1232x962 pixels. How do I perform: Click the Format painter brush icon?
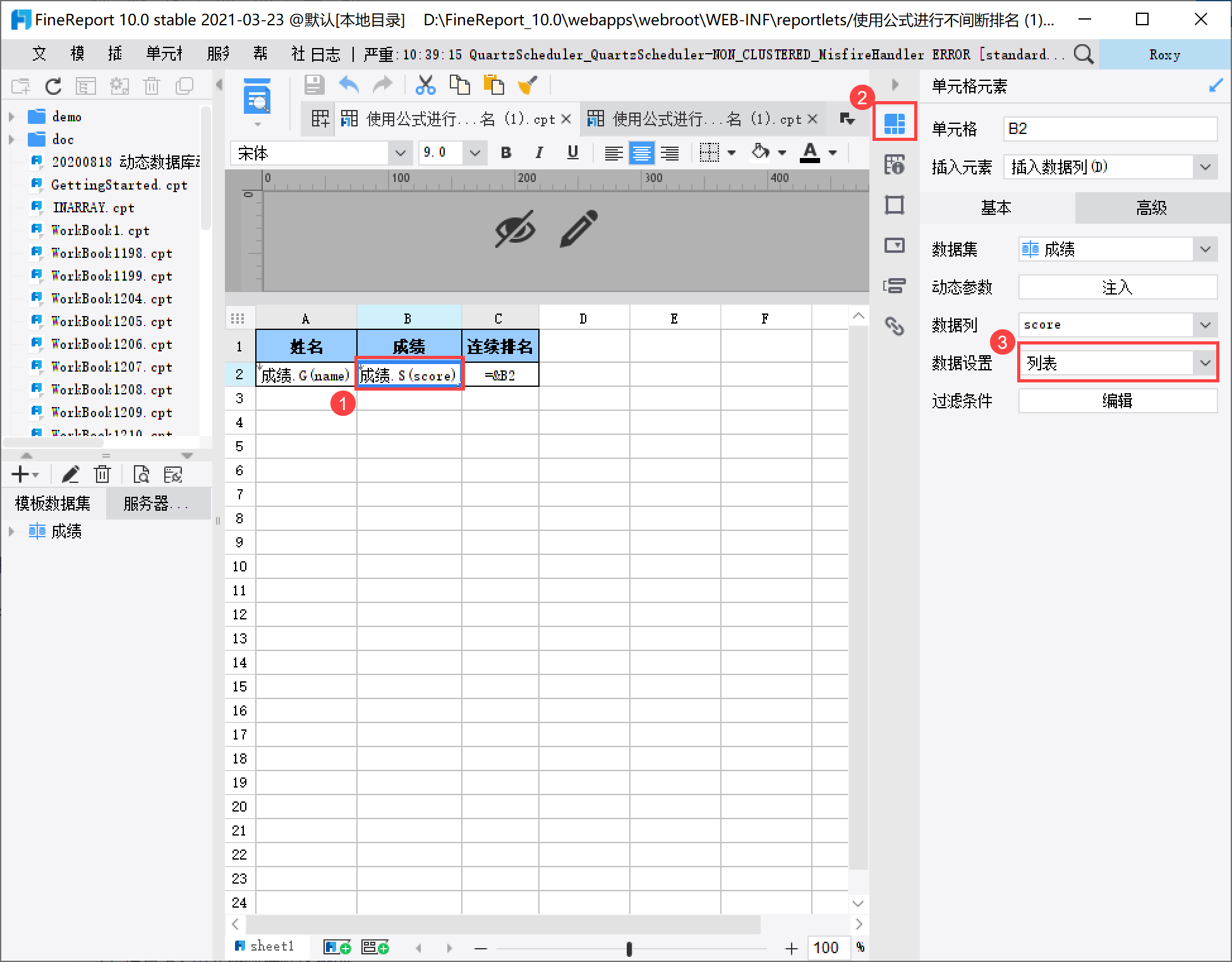(528, 85)
